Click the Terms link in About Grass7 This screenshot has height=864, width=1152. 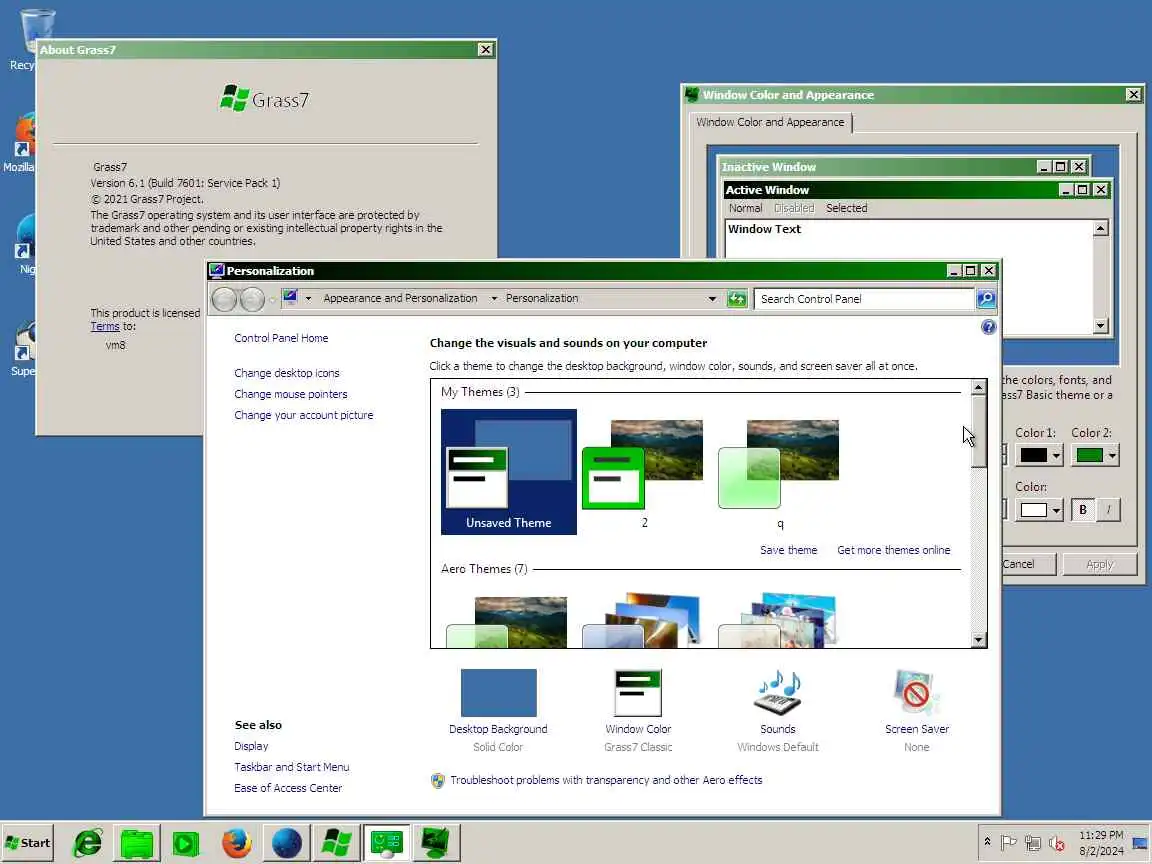pos(104,326)
